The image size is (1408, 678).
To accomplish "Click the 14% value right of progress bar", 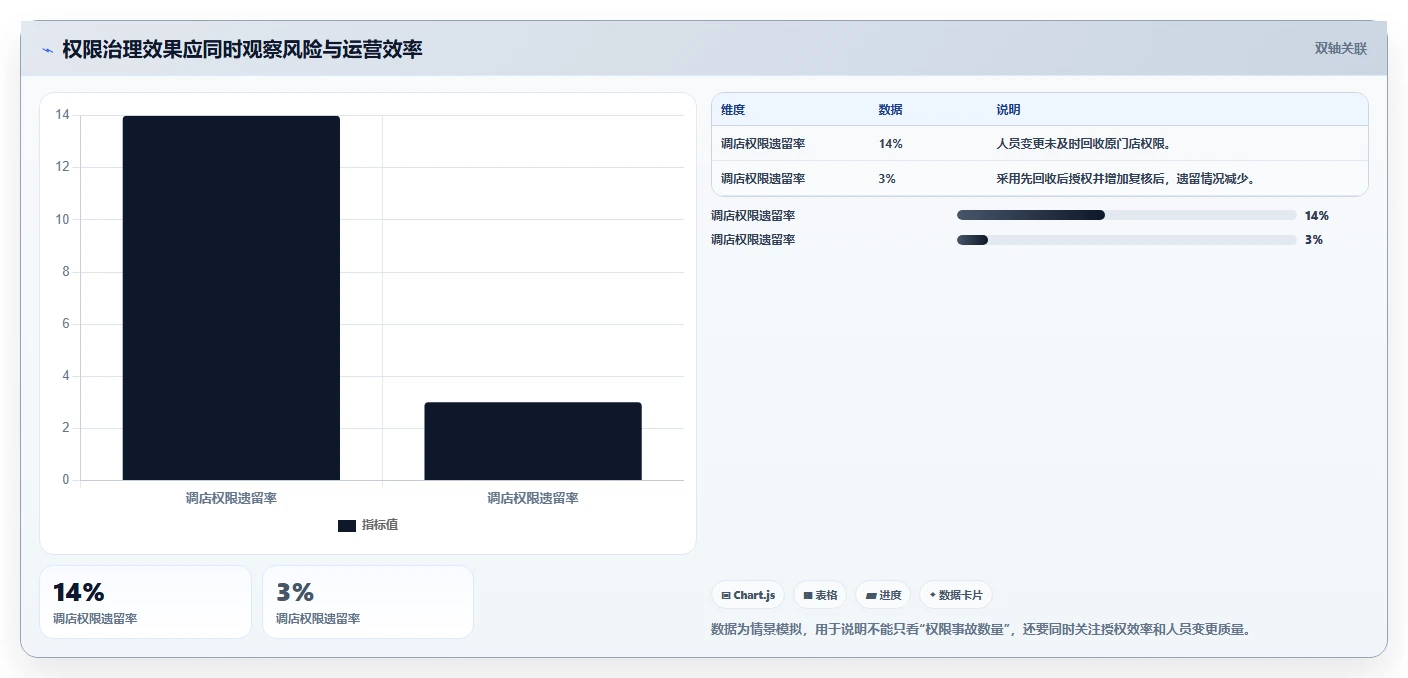I will click(1316, 215).
